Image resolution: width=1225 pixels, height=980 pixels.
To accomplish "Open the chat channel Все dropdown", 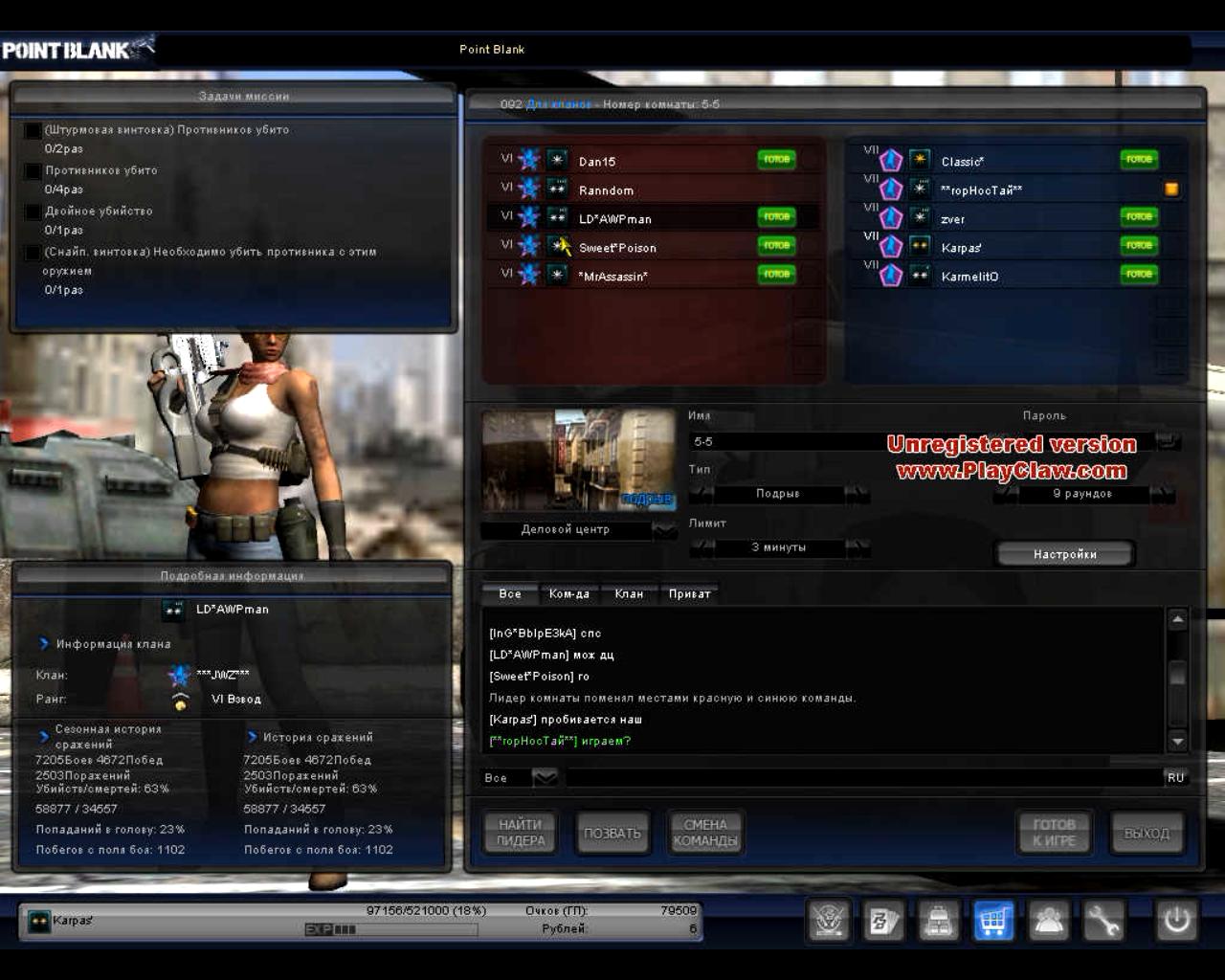I will tap(545, 777).
